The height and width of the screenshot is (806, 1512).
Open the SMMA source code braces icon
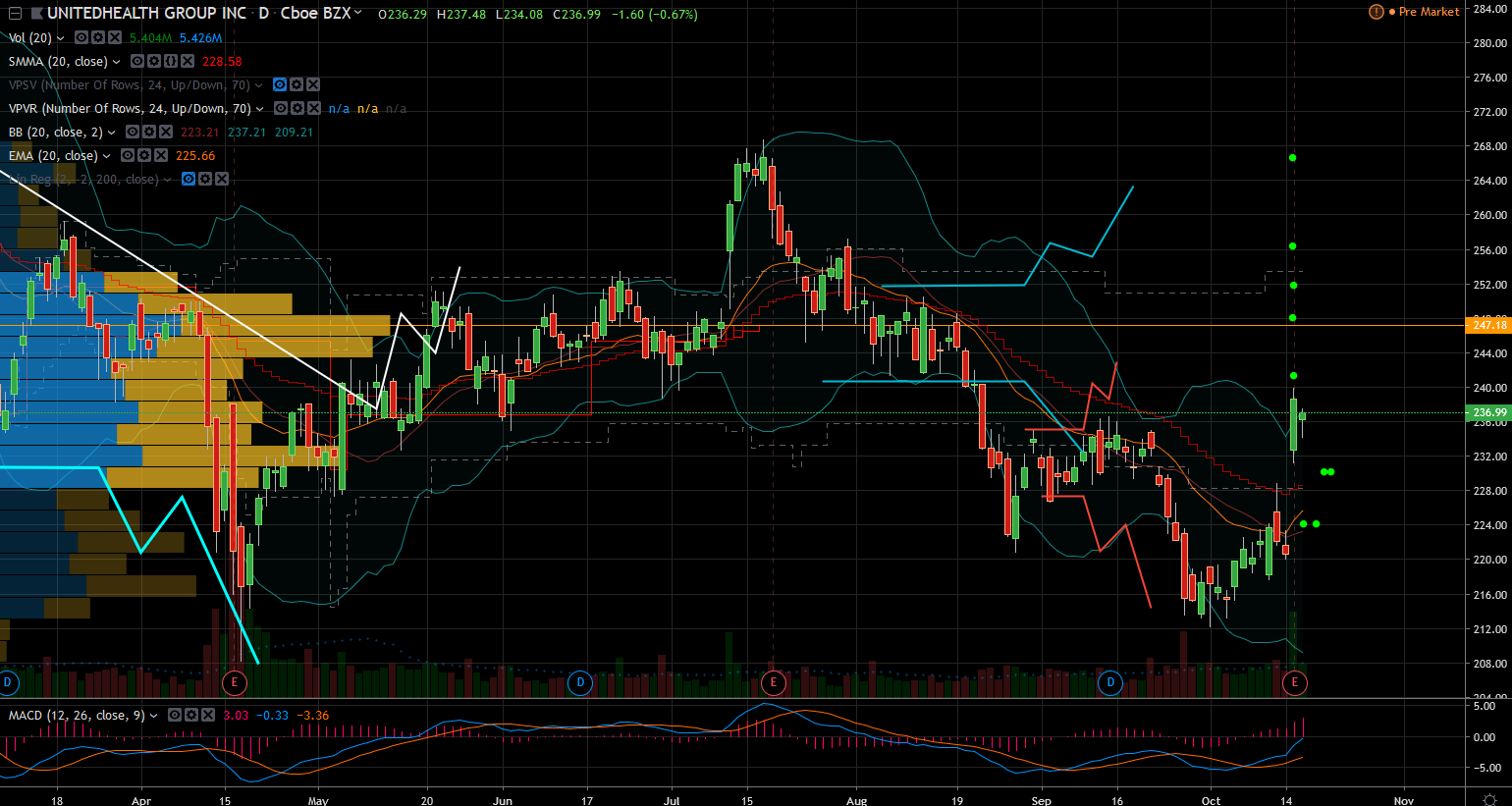[170, 61]
